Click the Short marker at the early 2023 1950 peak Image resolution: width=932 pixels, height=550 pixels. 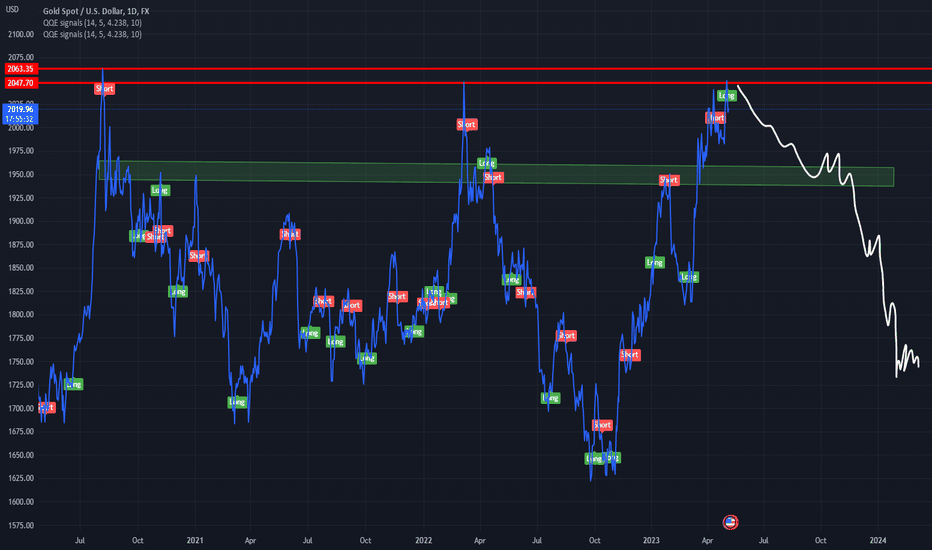point(669,180)
